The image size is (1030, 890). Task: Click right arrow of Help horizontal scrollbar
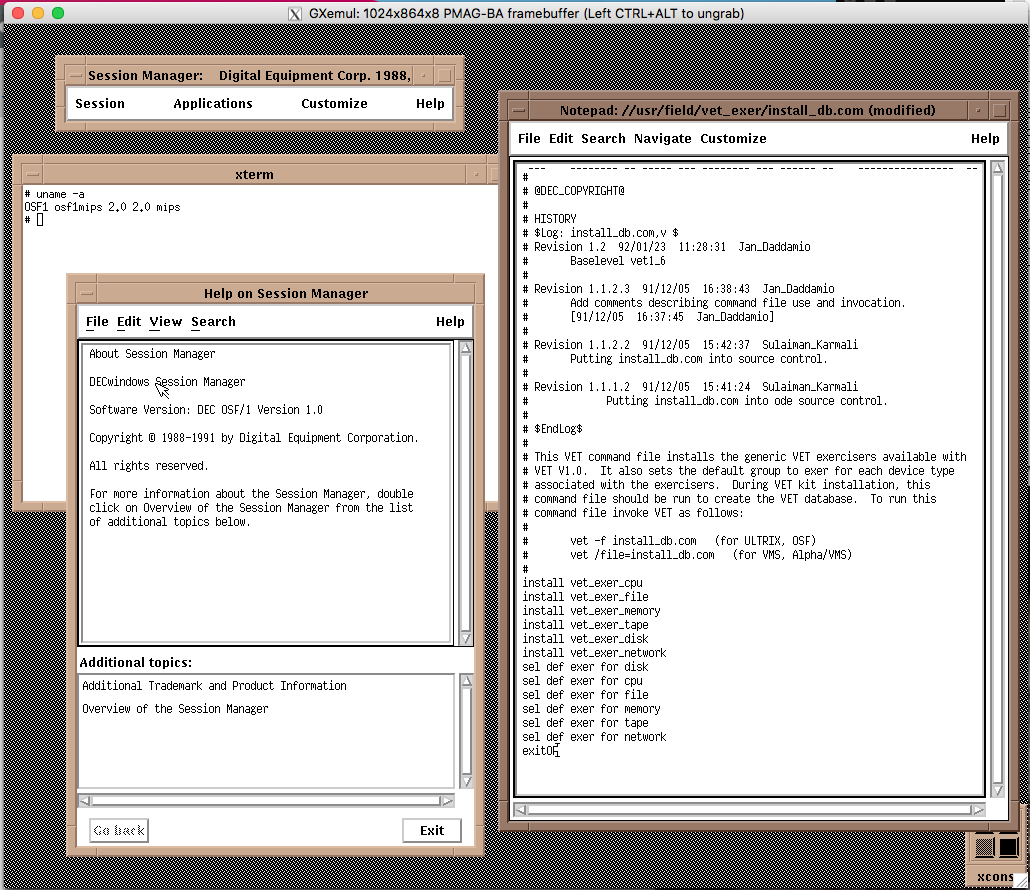(447, 801)
